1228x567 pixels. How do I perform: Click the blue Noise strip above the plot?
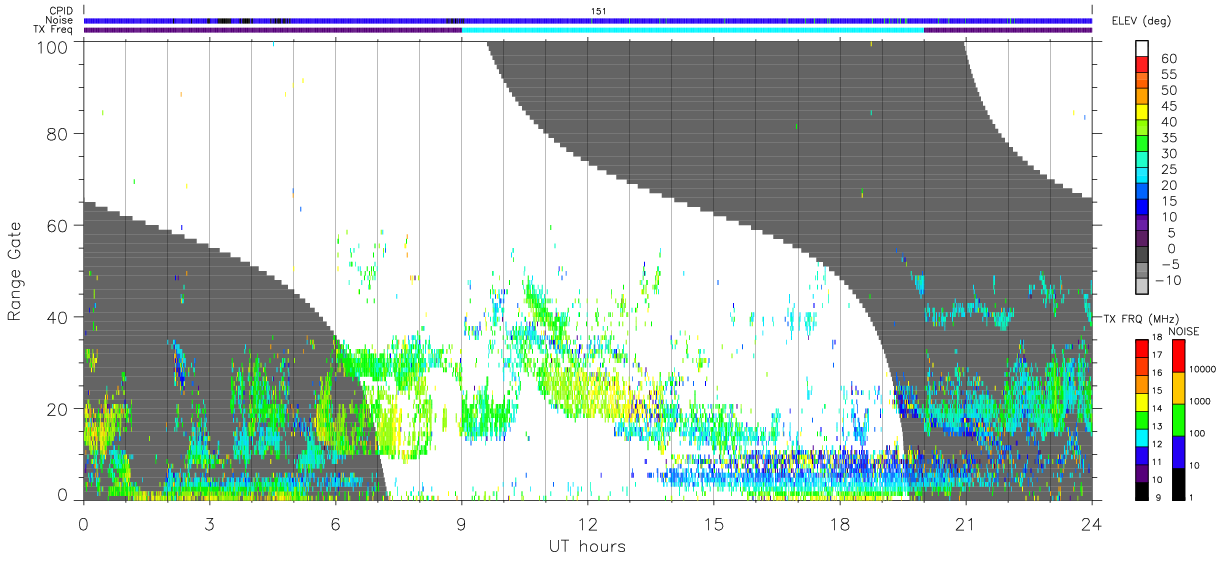588,20
